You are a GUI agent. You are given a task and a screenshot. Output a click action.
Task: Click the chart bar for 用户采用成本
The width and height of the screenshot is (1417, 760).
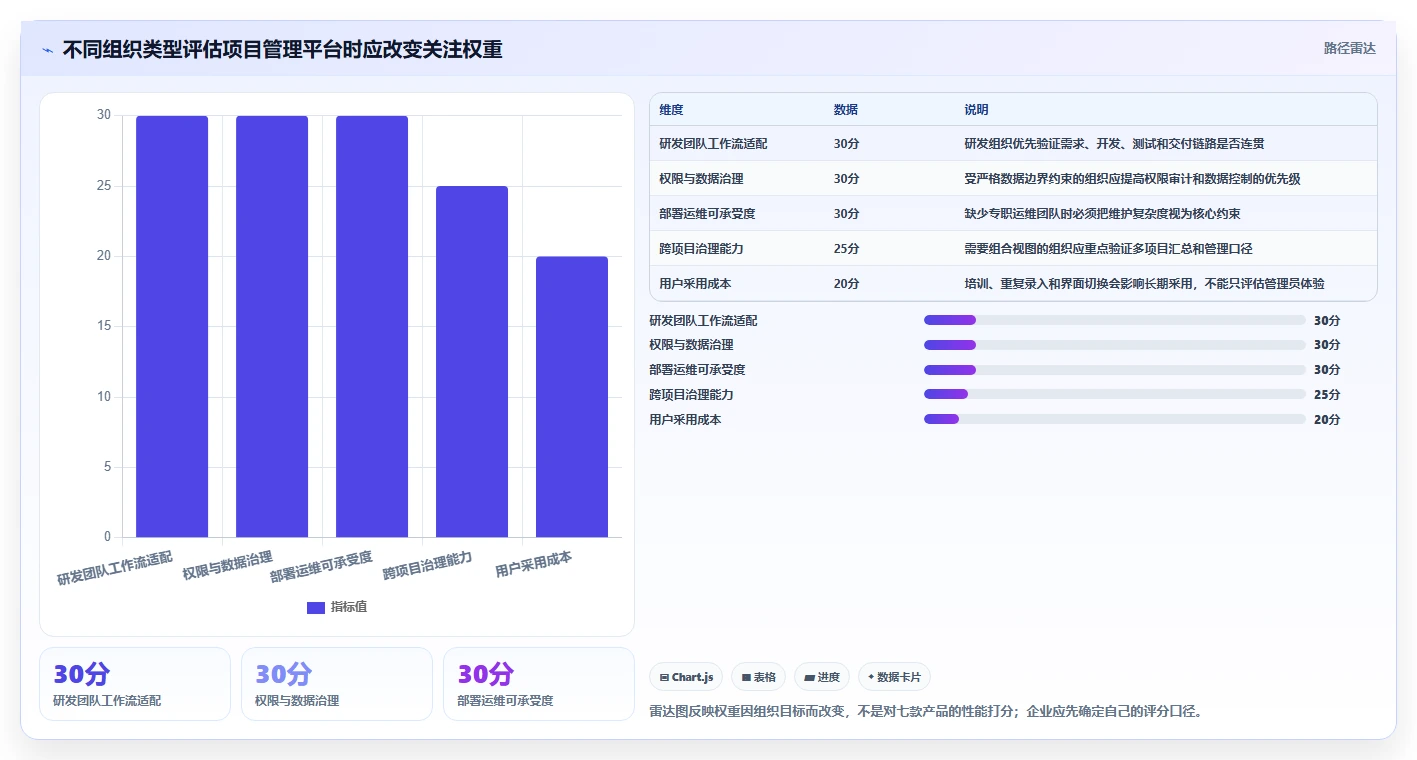[x=572, y=397]
